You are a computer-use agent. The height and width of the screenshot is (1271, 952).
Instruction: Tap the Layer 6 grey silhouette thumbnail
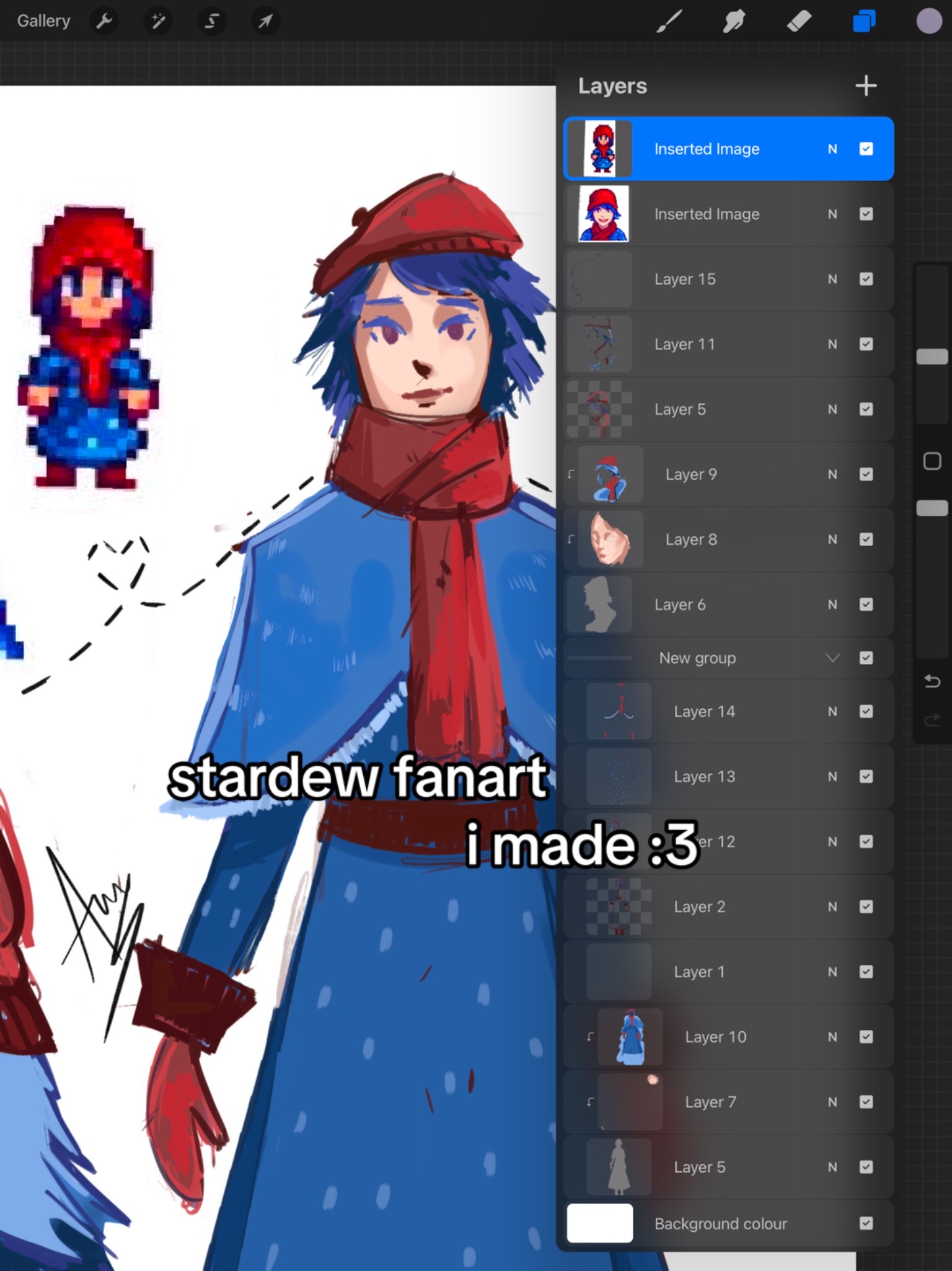click(x=599, y=604)
